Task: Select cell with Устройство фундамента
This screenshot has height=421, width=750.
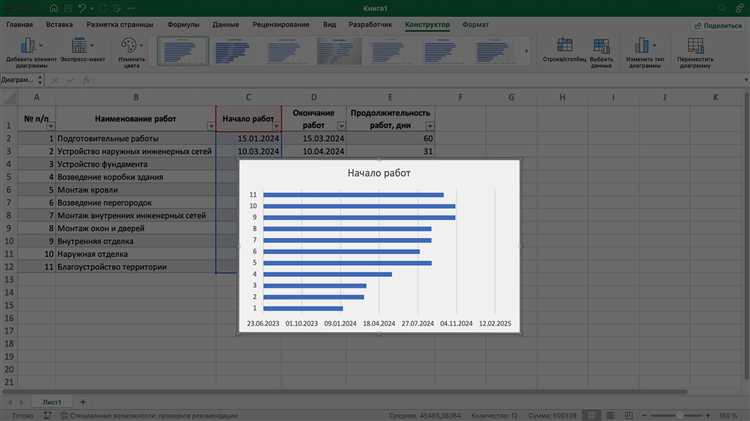Action: (135, 164)
